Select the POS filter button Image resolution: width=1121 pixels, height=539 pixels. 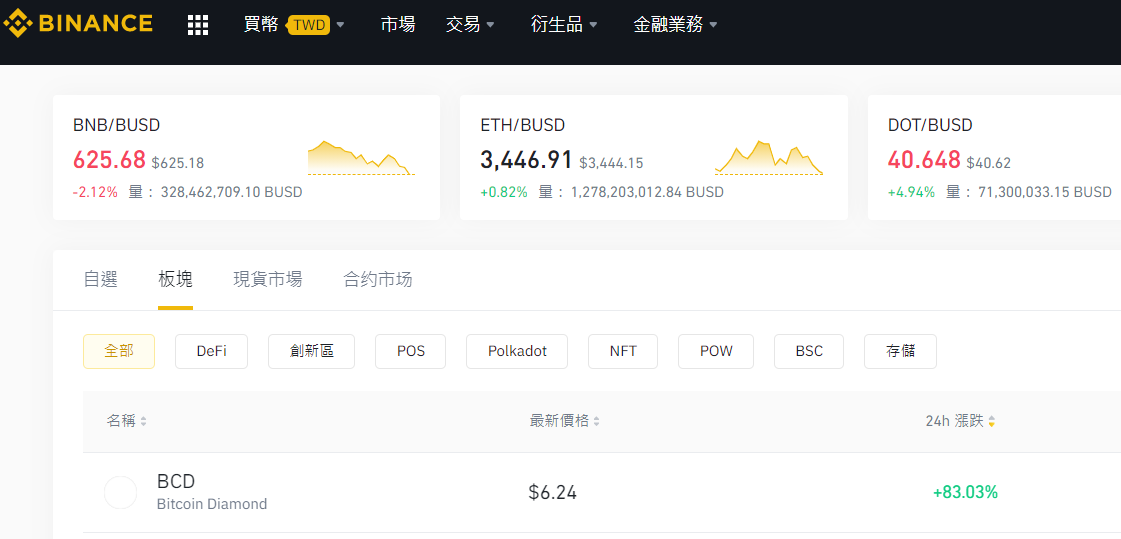tap(410, 352)
